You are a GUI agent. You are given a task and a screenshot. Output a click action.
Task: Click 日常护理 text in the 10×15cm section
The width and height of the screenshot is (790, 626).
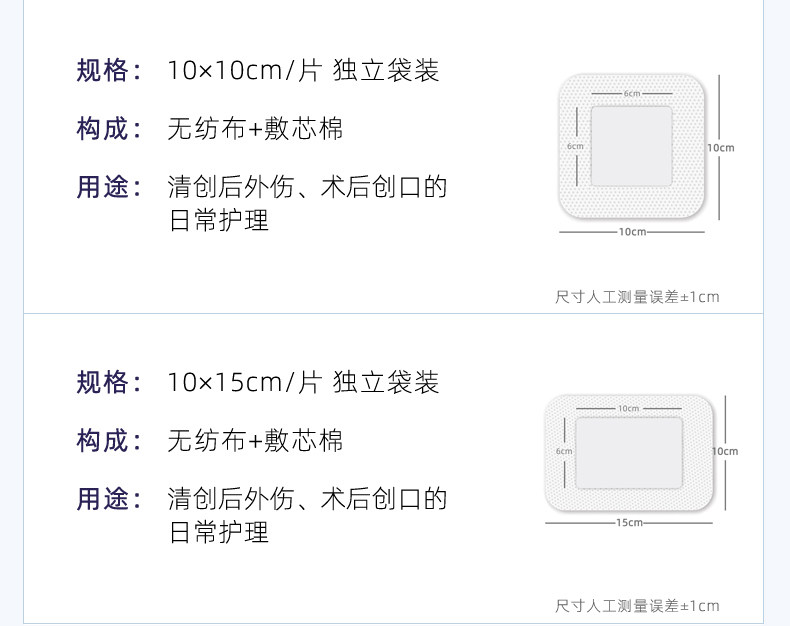coord(219,533)
